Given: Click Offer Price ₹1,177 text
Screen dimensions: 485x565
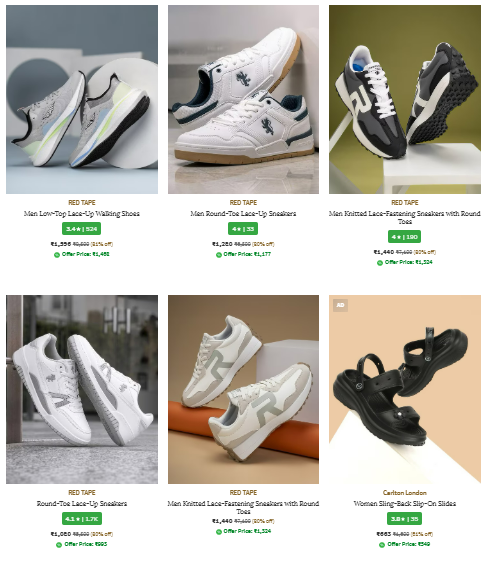Looking at the screenshot, I should pyautogui.click(x=247, y=254).
